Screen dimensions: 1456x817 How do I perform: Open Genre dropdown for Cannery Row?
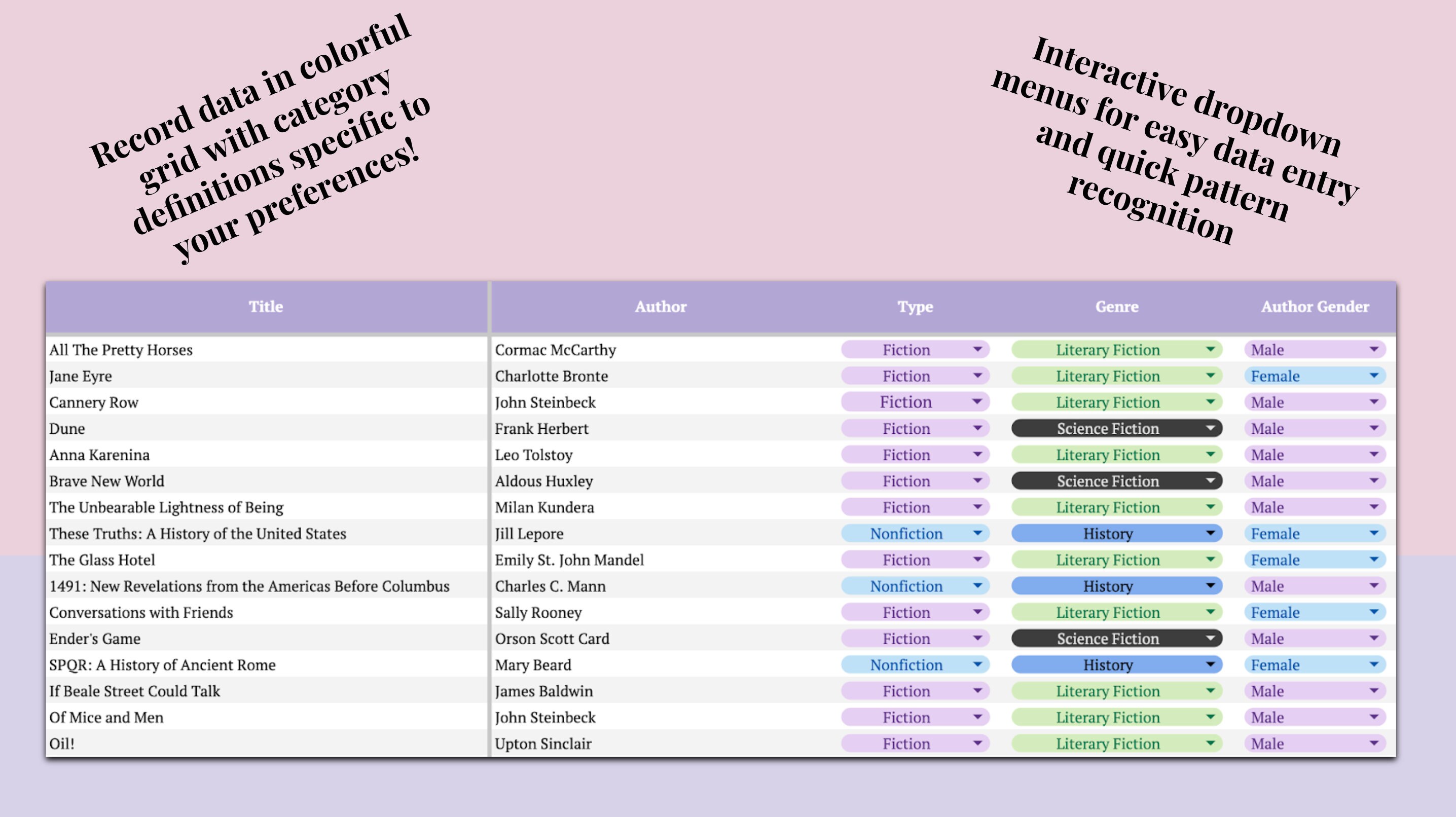[1116, 402]
